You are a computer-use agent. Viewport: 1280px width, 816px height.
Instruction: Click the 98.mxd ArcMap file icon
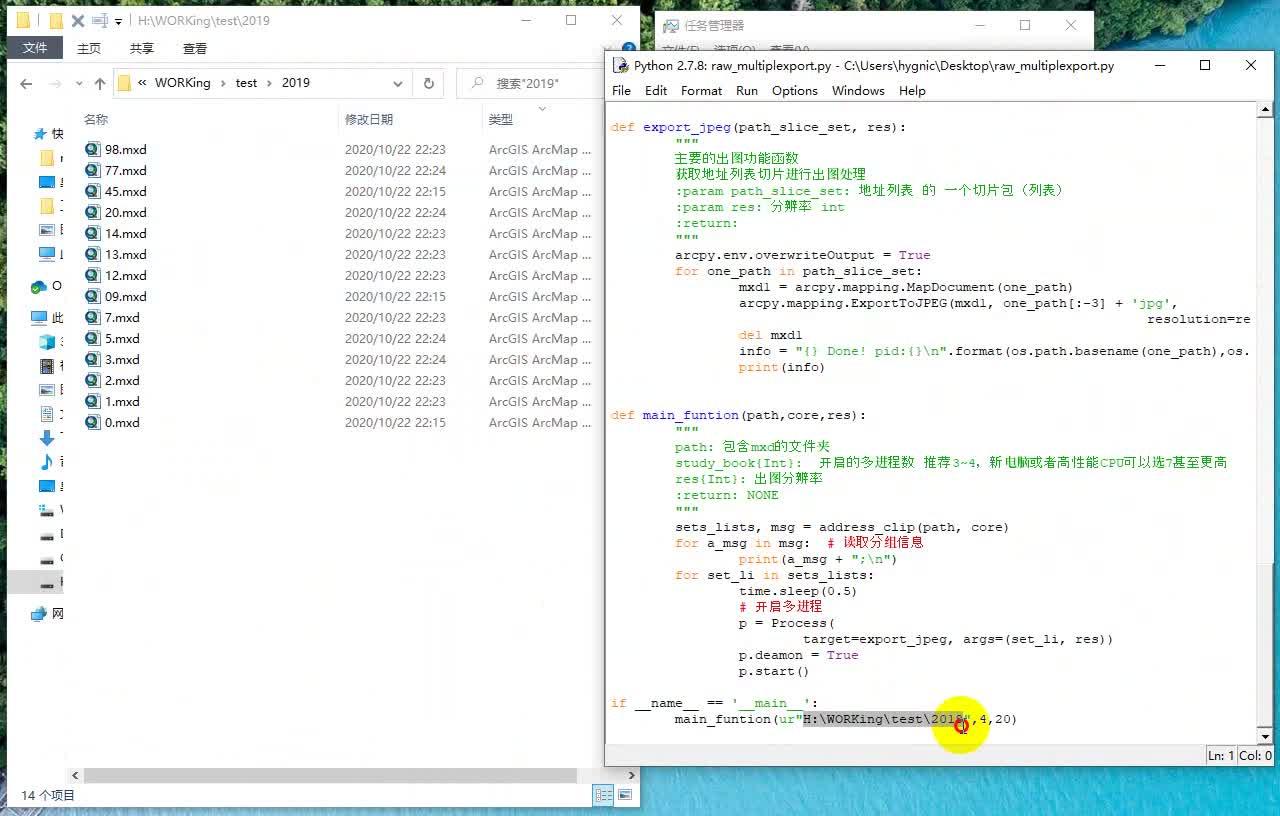[x=93, y=149]
